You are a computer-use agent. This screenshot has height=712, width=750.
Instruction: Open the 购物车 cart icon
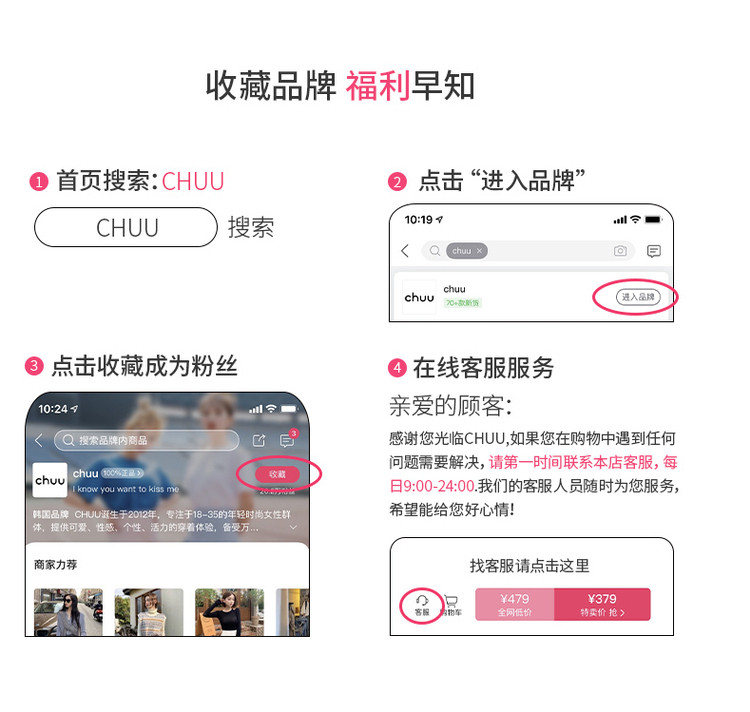point(451,605)
